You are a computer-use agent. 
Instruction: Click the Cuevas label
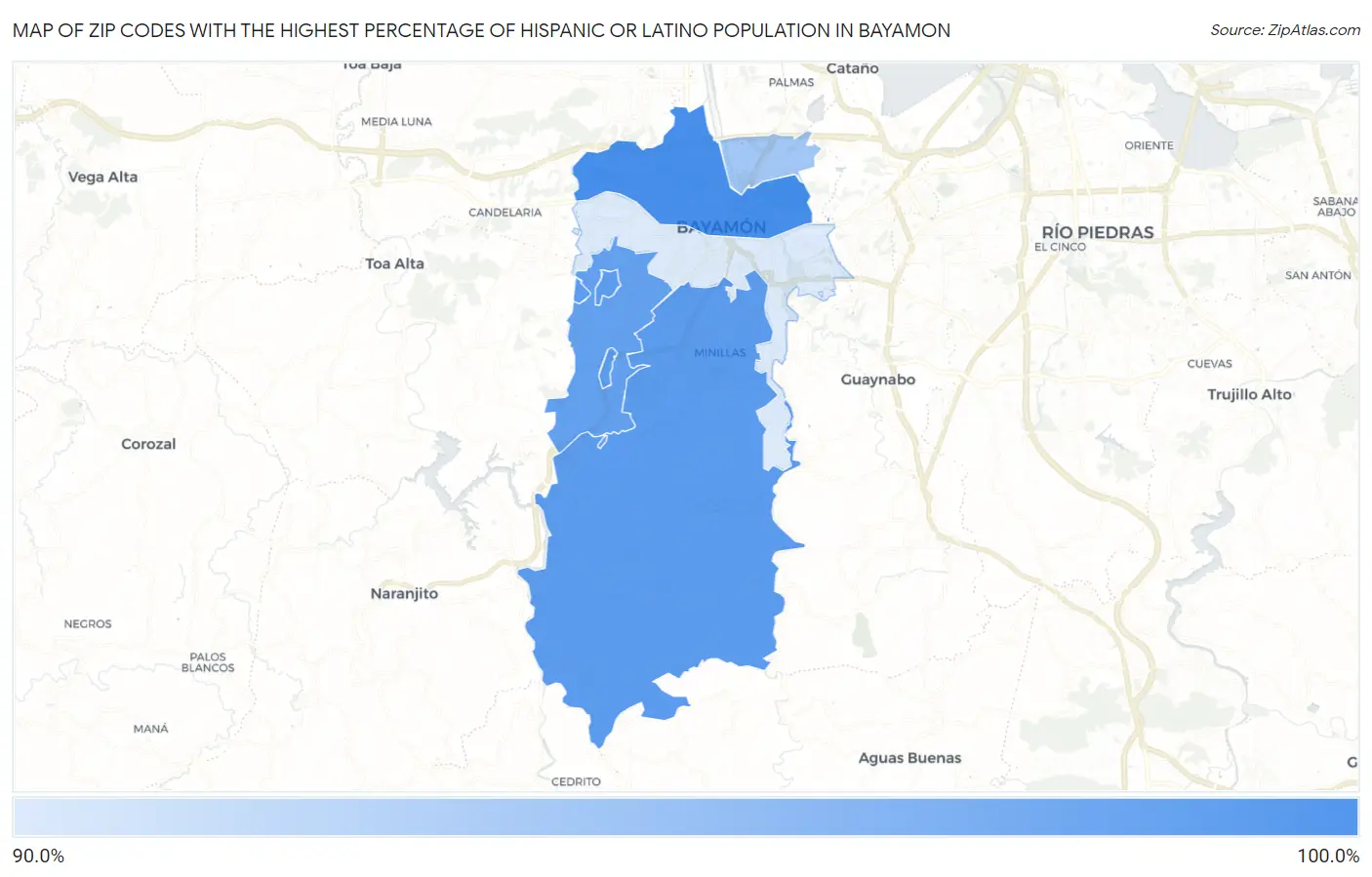1210,364
